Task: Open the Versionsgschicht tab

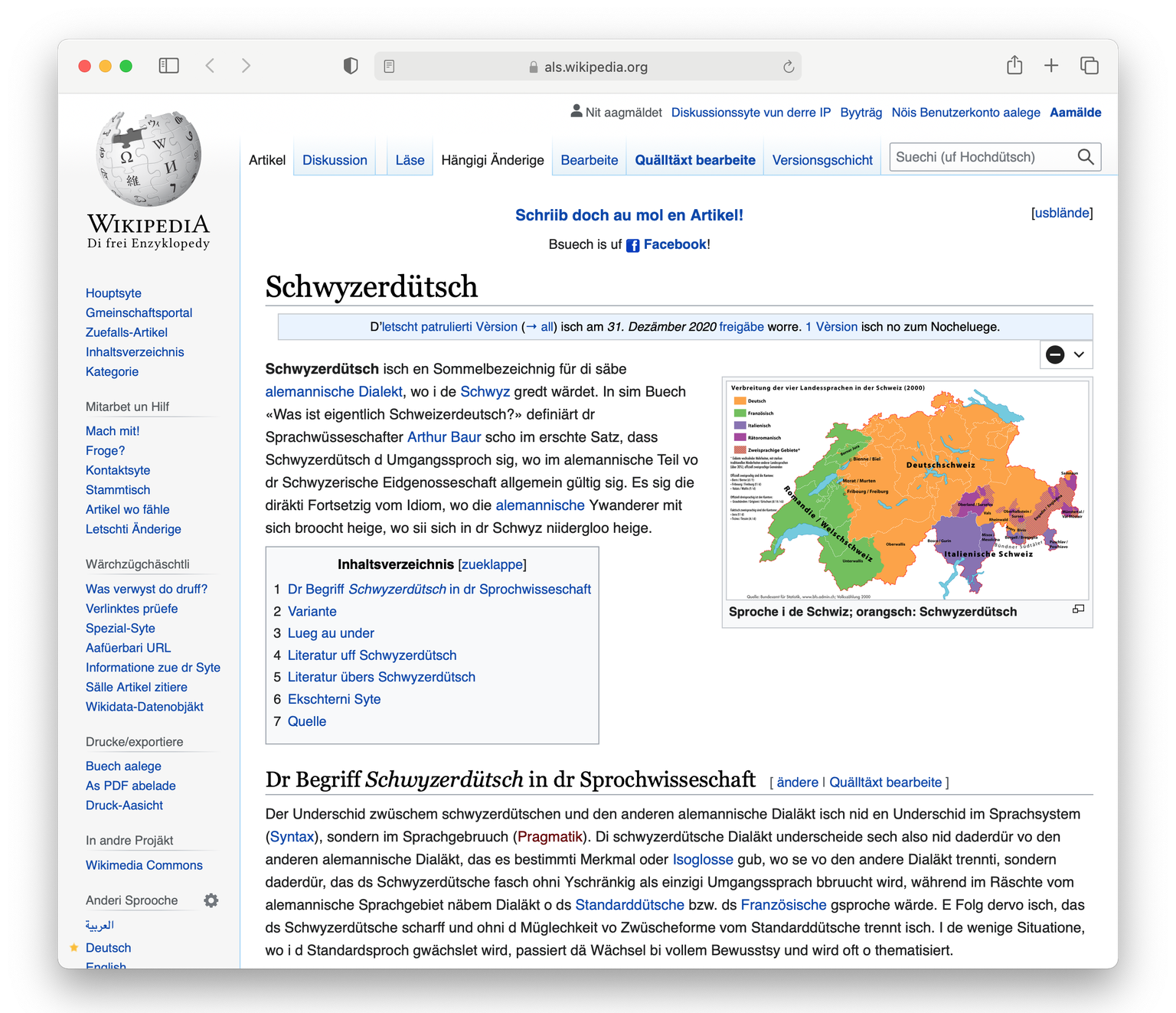Action: (x=822, y=160)
